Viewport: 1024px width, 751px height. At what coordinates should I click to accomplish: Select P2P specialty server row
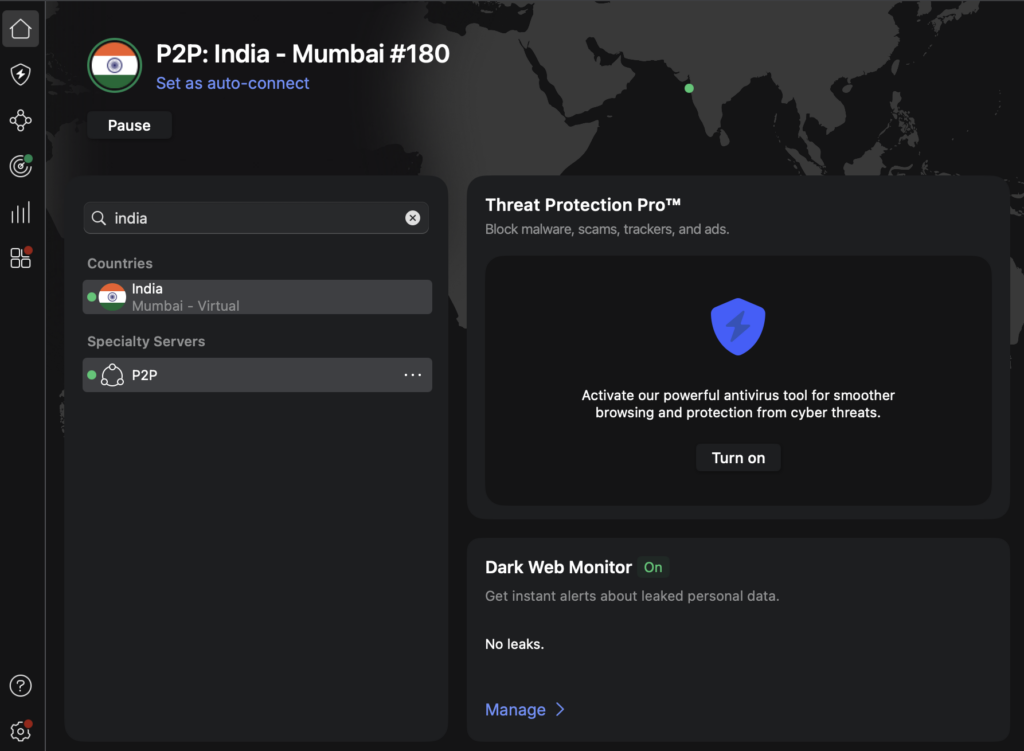coord(257,375)
